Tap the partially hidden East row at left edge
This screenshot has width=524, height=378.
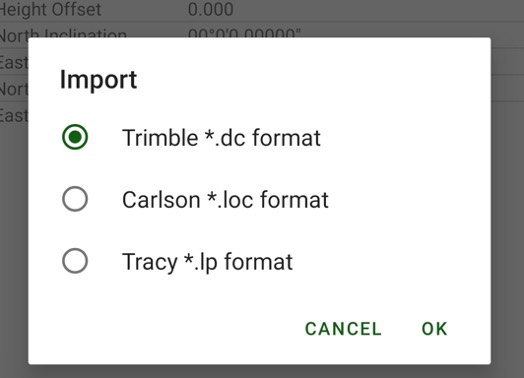[x=14, y=62]
